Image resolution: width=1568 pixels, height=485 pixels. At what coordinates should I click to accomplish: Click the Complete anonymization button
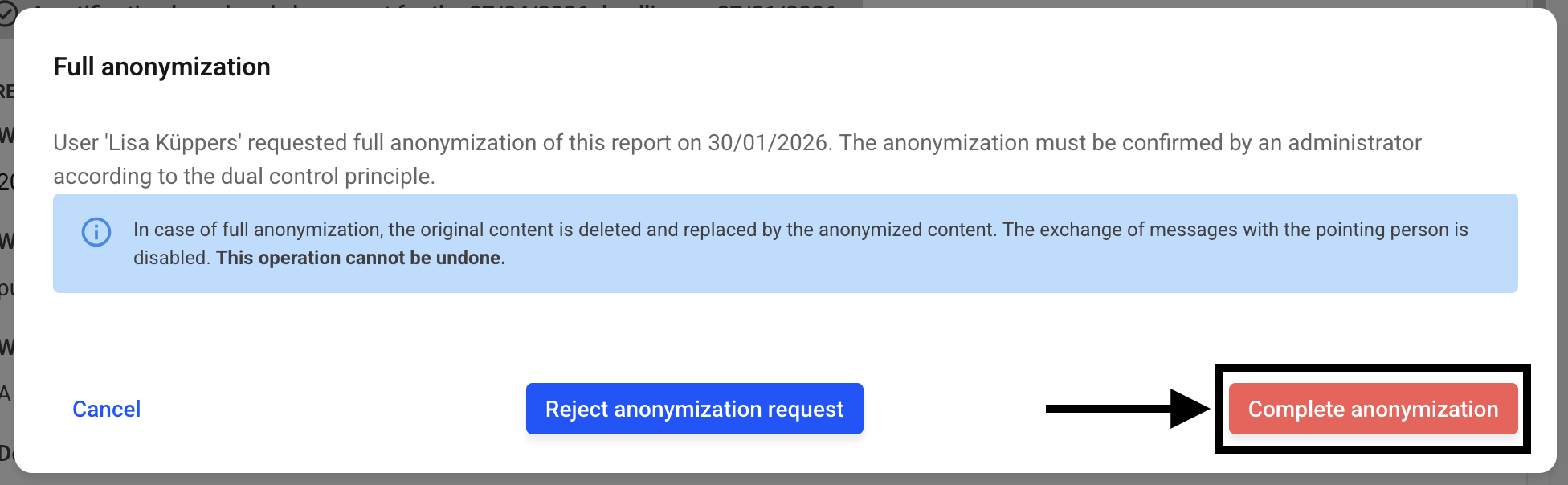tap(1372, 410)
